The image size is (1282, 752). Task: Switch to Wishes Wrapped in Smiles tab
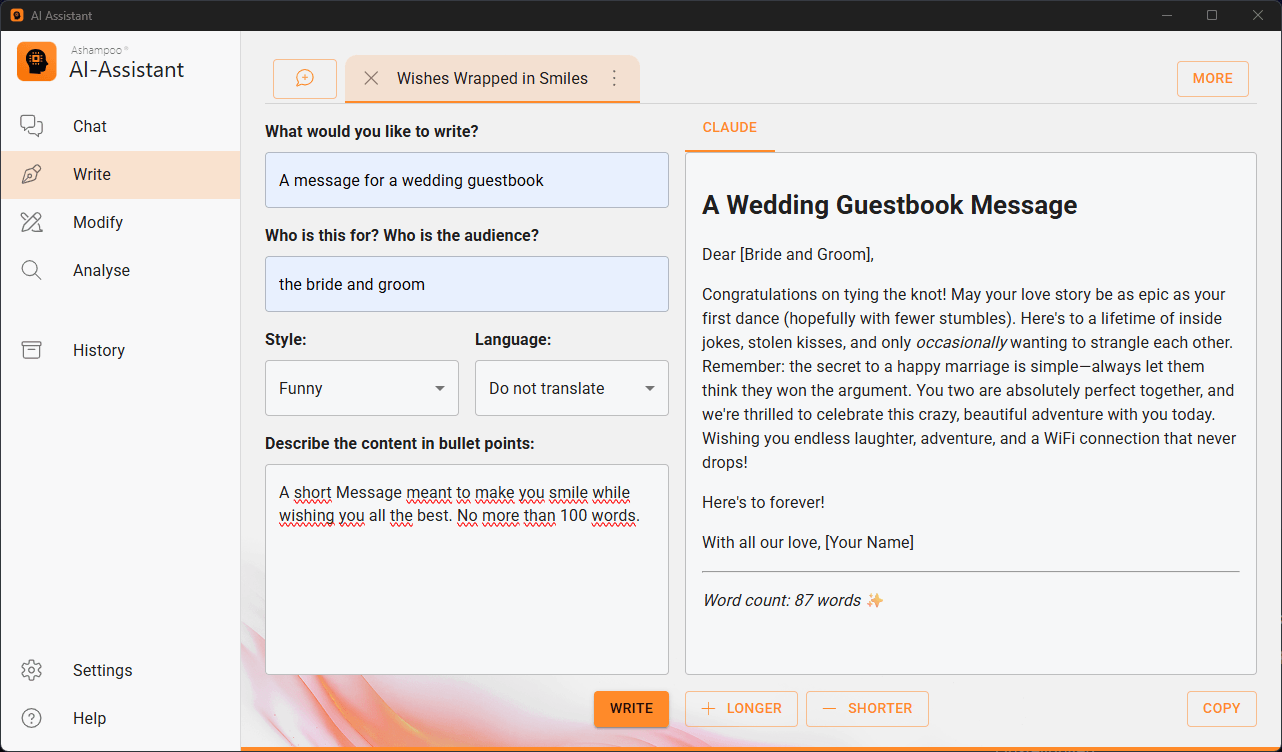(x=492, y=79)
